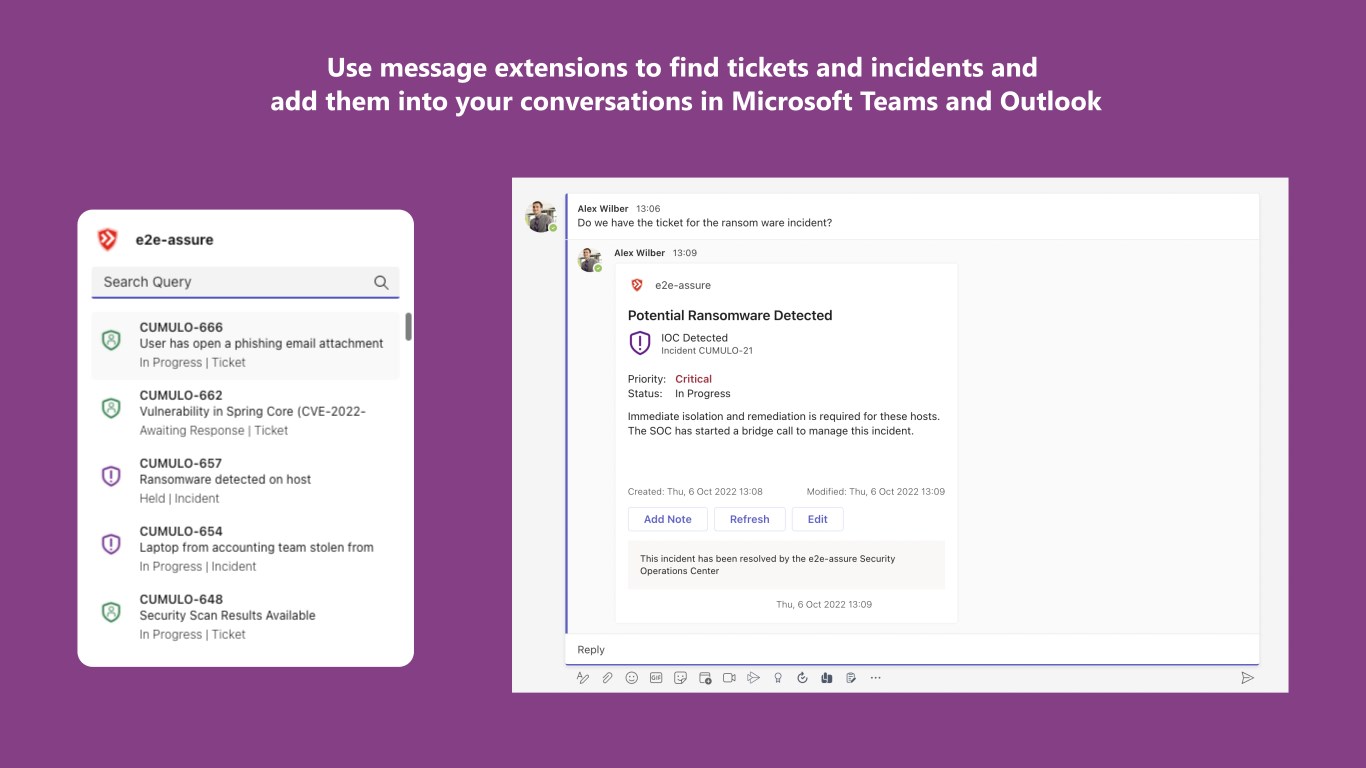This screenshot has width=1366, height=768.
Task: Click the Critical priority value
Action: click(694, 379)
